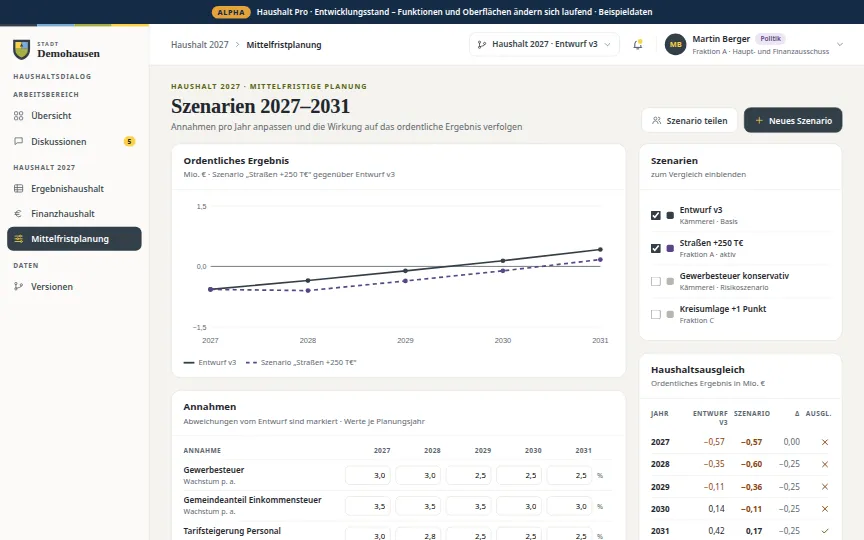
Task: Click the Versionen branch icon in sidebar
Action: click(x=19, y=287)
